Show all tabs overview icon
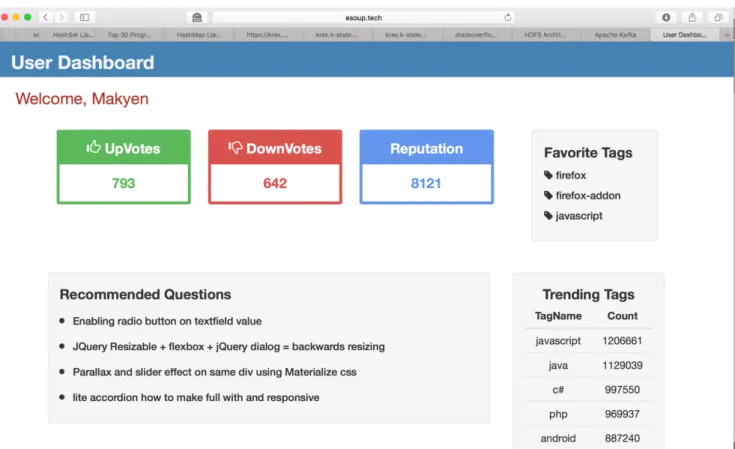735x449 pixels. (718, 17)
